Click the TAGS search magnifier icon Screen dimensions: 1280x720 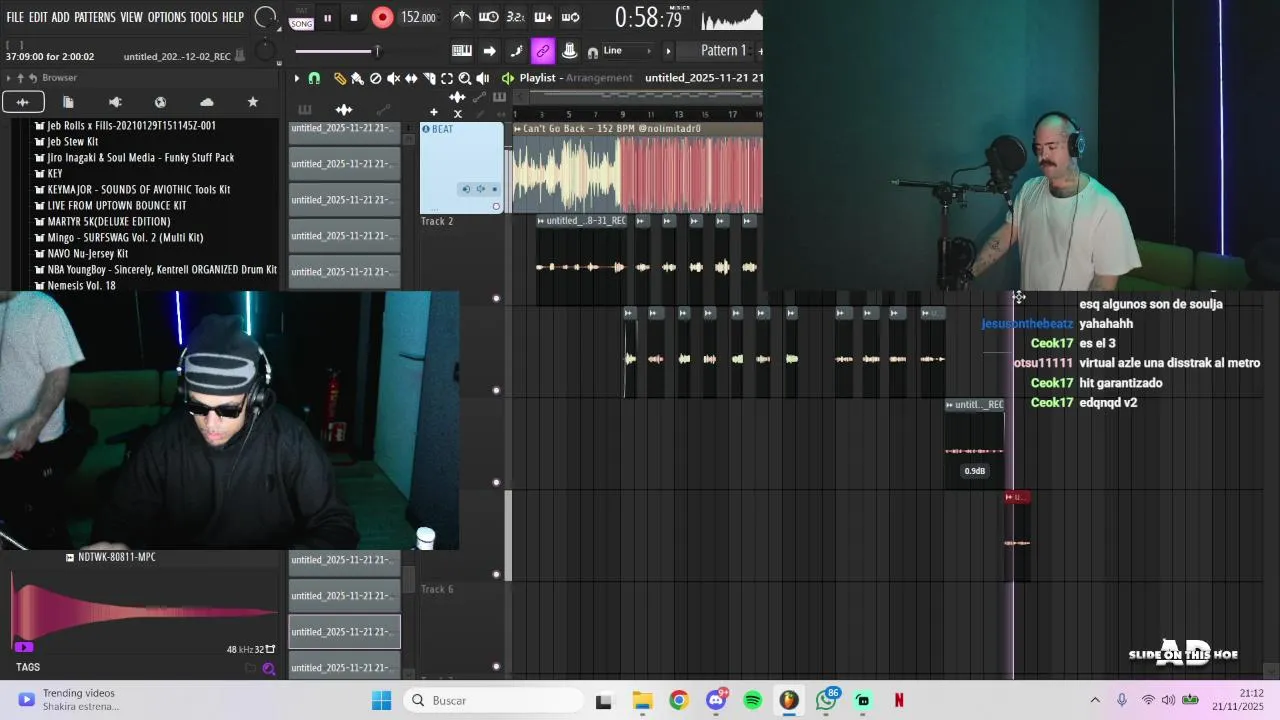point(268,669)
